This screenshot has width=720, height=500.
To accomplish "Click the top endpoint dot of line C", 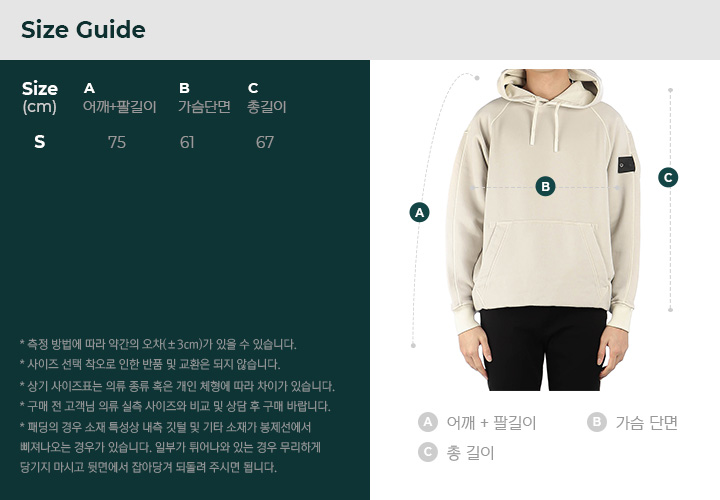I will point(670,90).
